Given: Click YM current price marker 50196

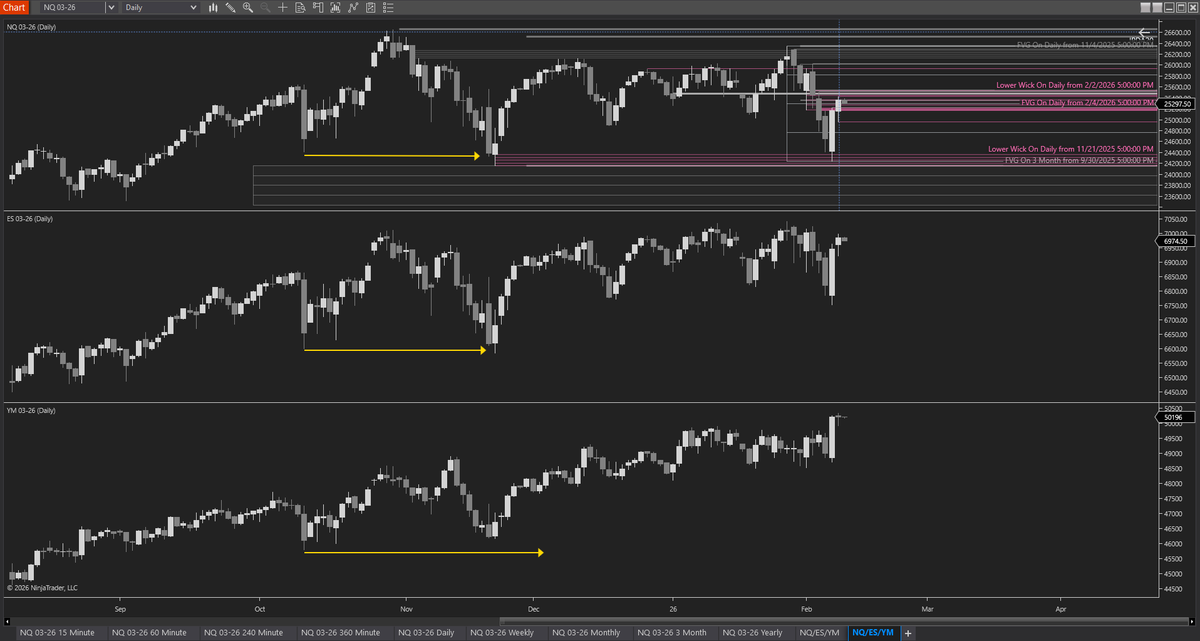Looking at the screenshot, I should (x=1174, y=418).
